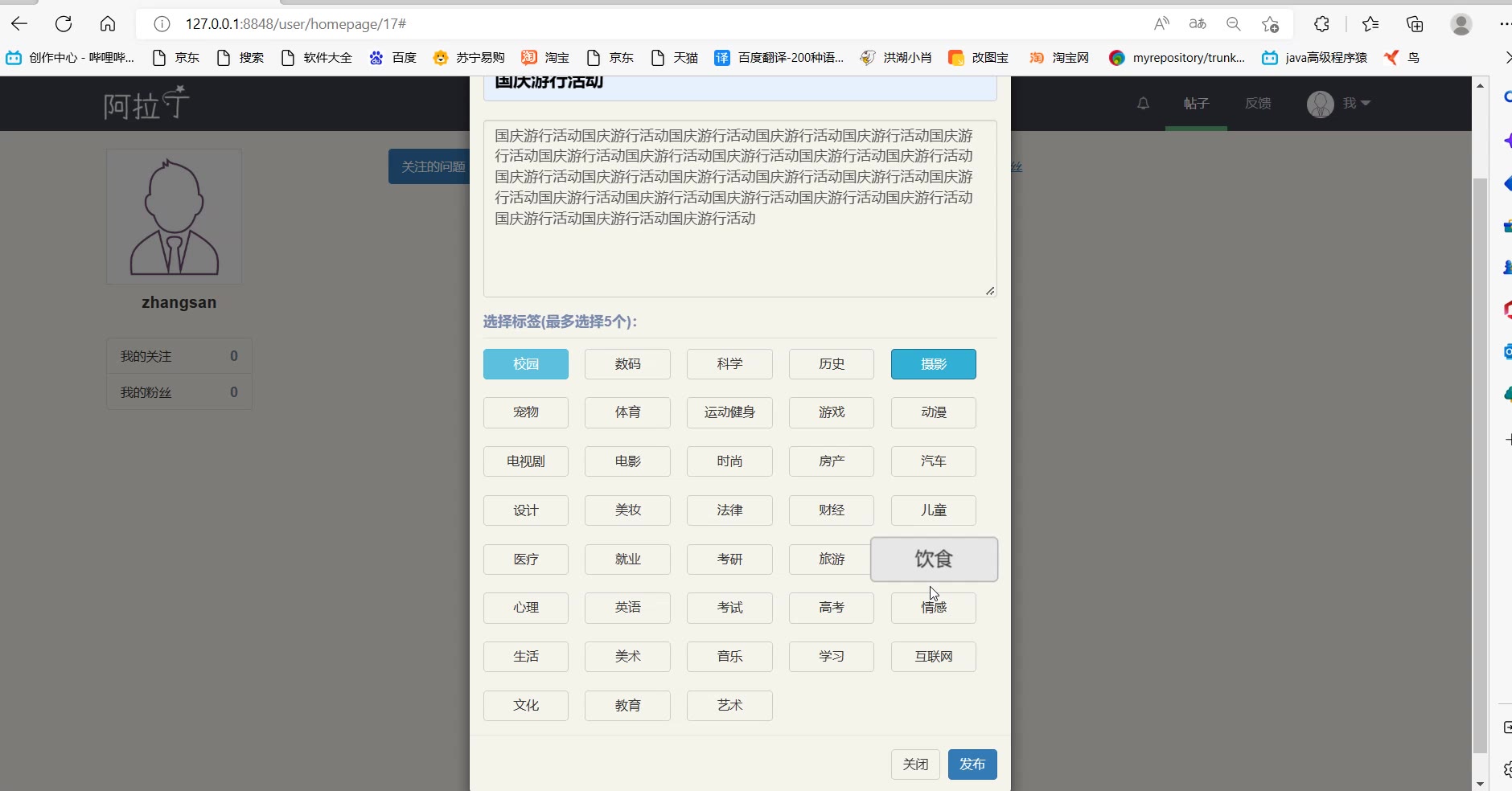Open the read aloud icon
1512x791 pixels.
click(1161, 24)
